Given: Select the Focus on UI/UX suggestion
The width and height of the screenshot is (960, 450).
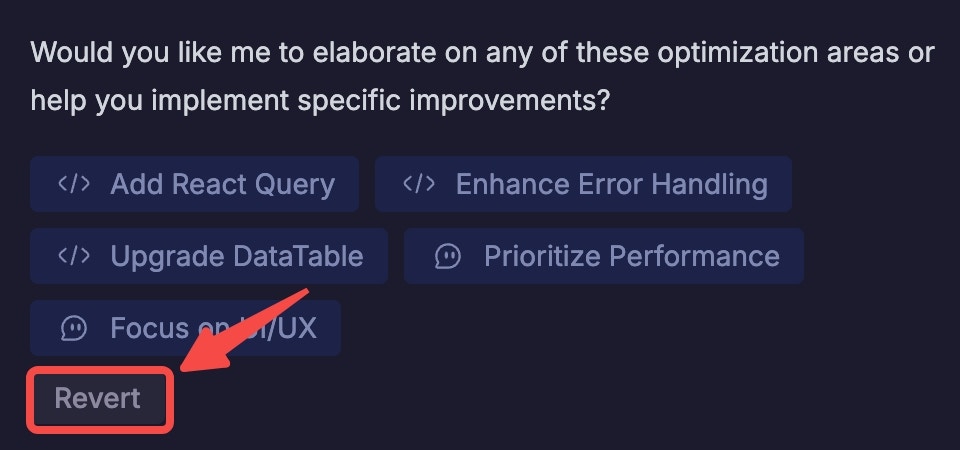Looking at the screenshot, I should pyautogui.click(x=186, y=328).
